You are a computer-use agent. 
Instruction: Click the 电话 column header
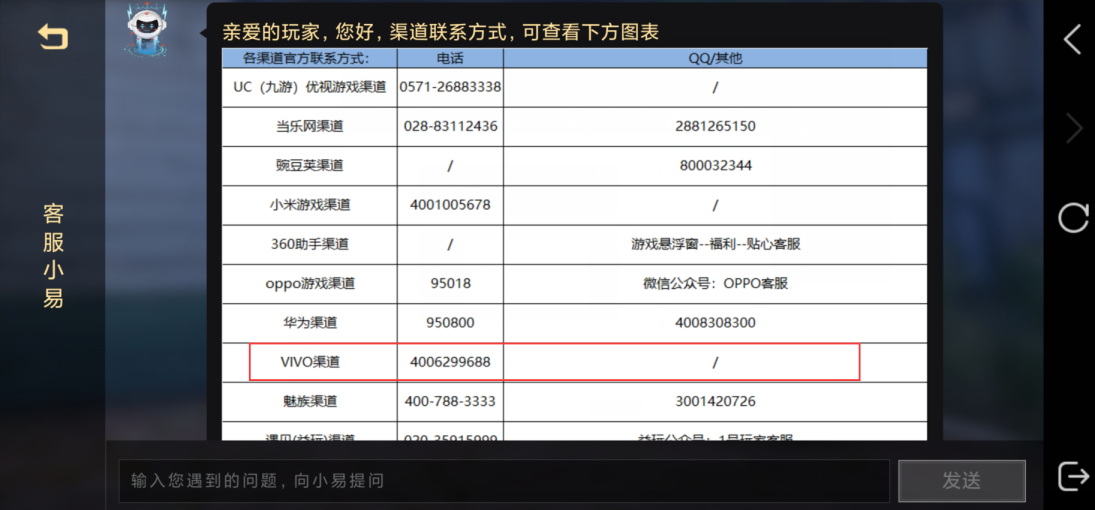coord(450,58)
